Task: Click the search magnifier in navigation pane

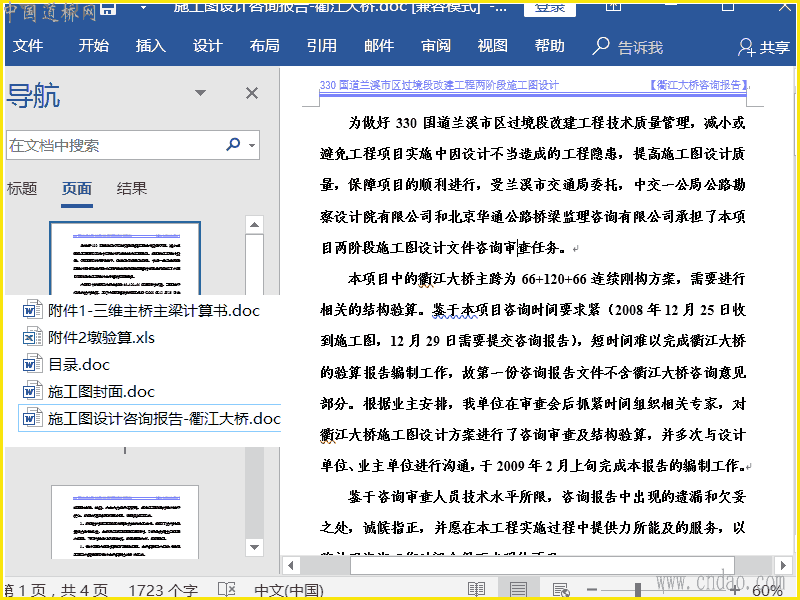Action: pos(233,145)
